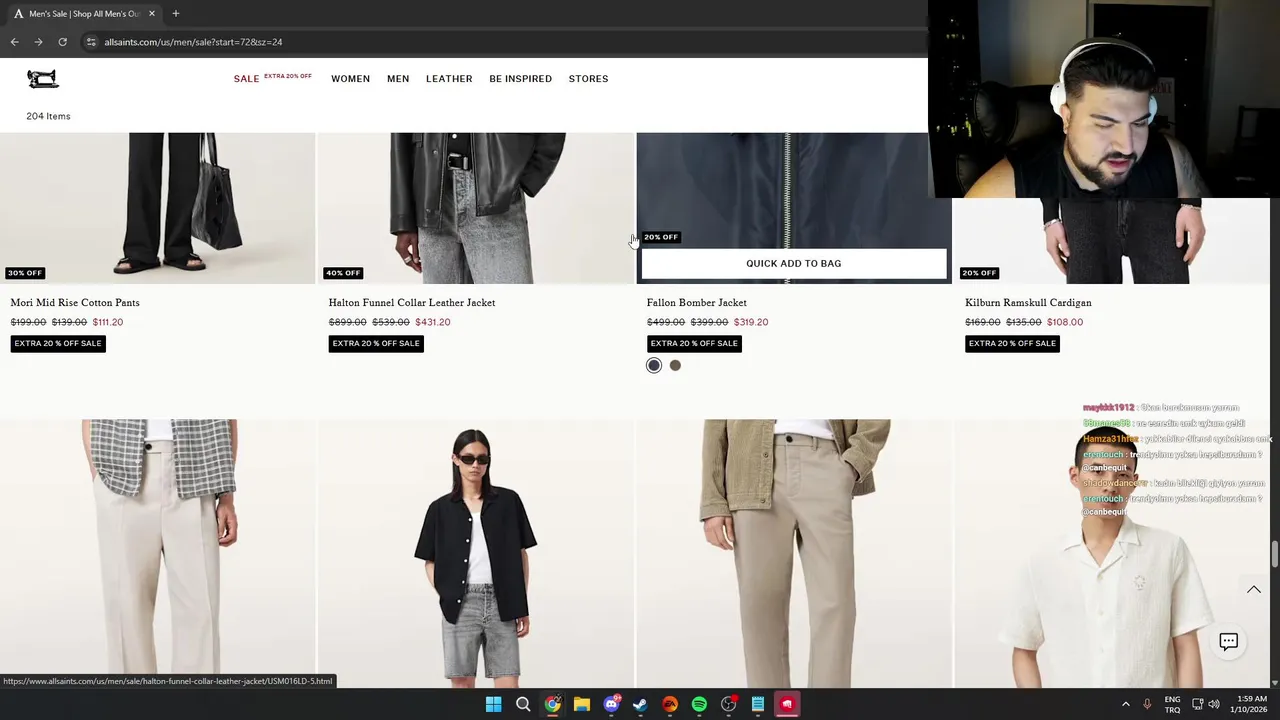The width and height of the screenshot is (1280, 720).
Task: Go back with the browser back arrow
Action: (14, 42)
